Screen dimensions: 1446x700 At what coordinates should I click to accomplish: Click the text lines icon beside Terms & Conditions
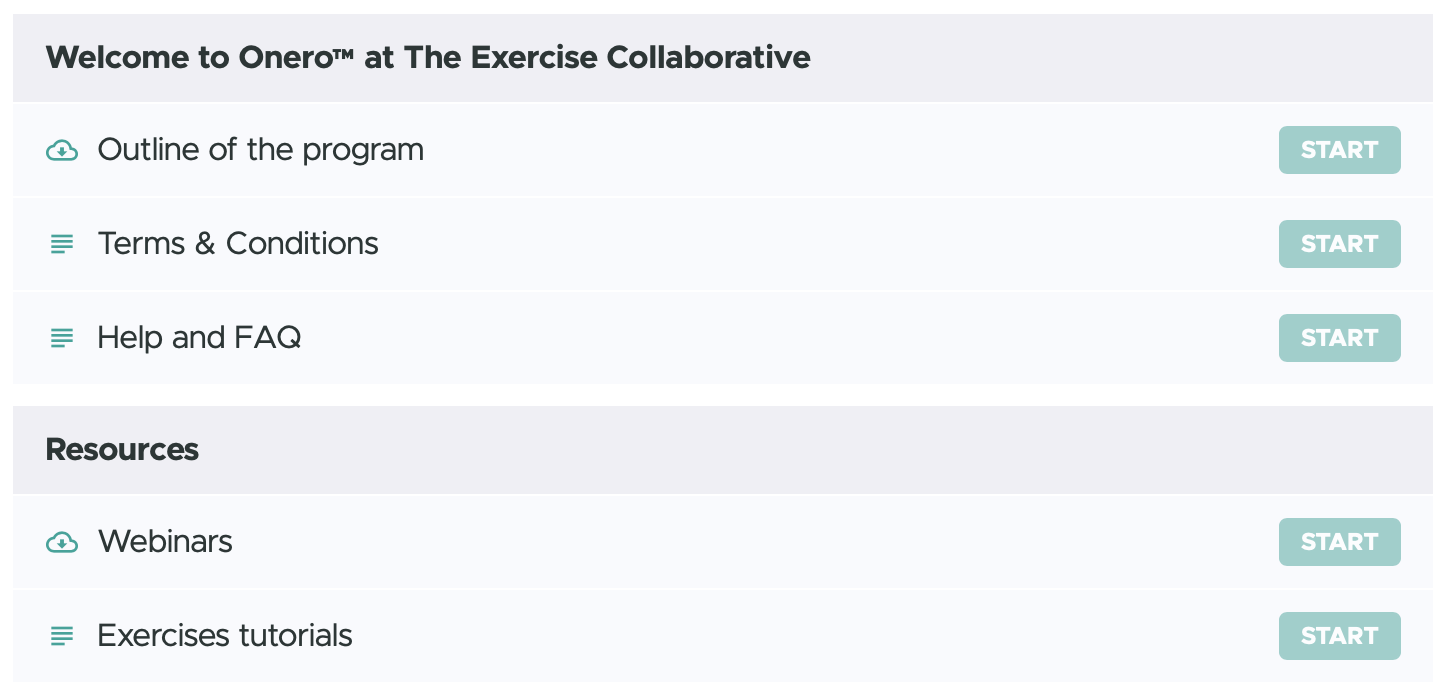pyautogui.click(x=62, y=244)
